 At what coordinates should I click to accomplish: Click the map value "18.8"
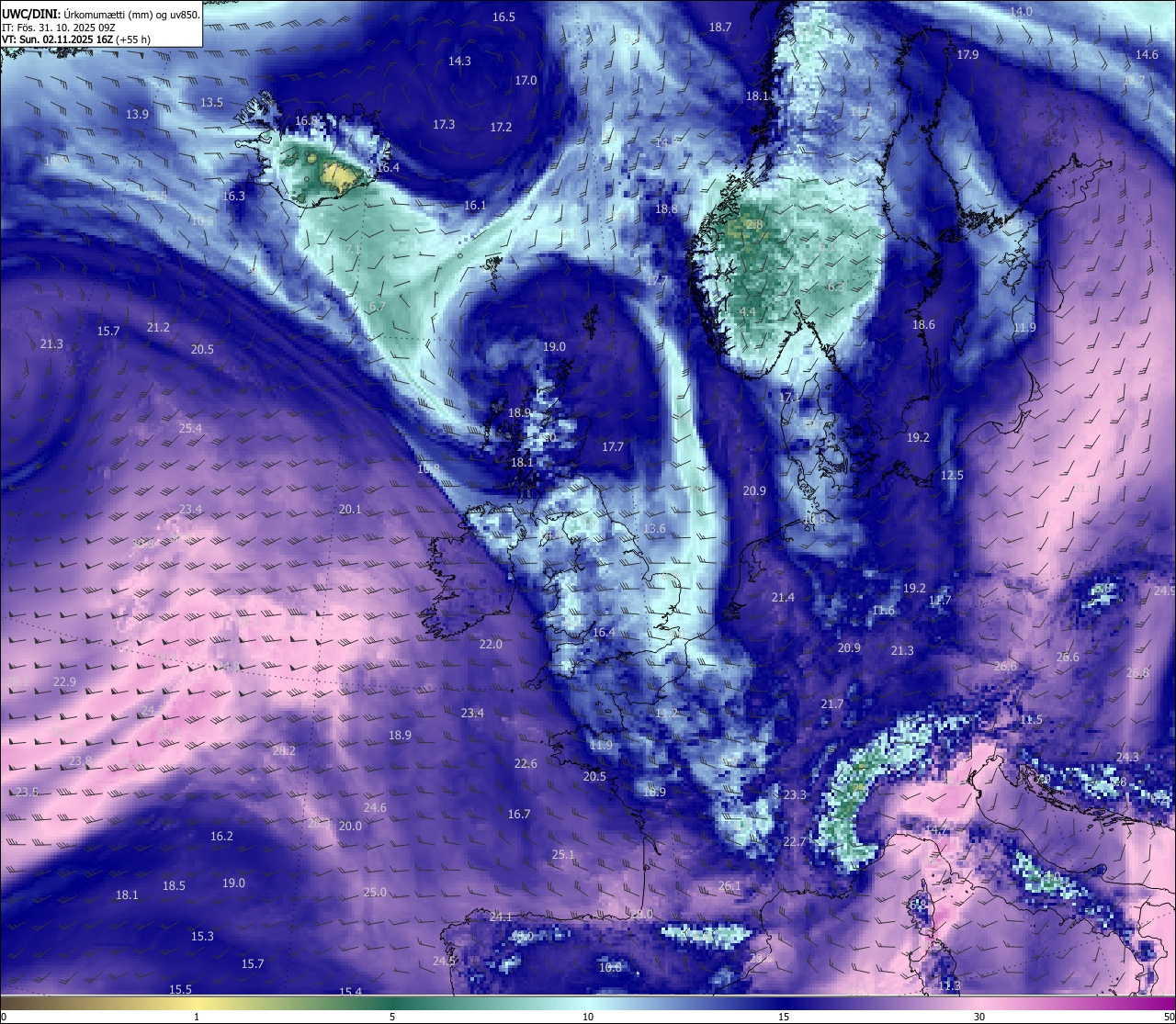666,209
